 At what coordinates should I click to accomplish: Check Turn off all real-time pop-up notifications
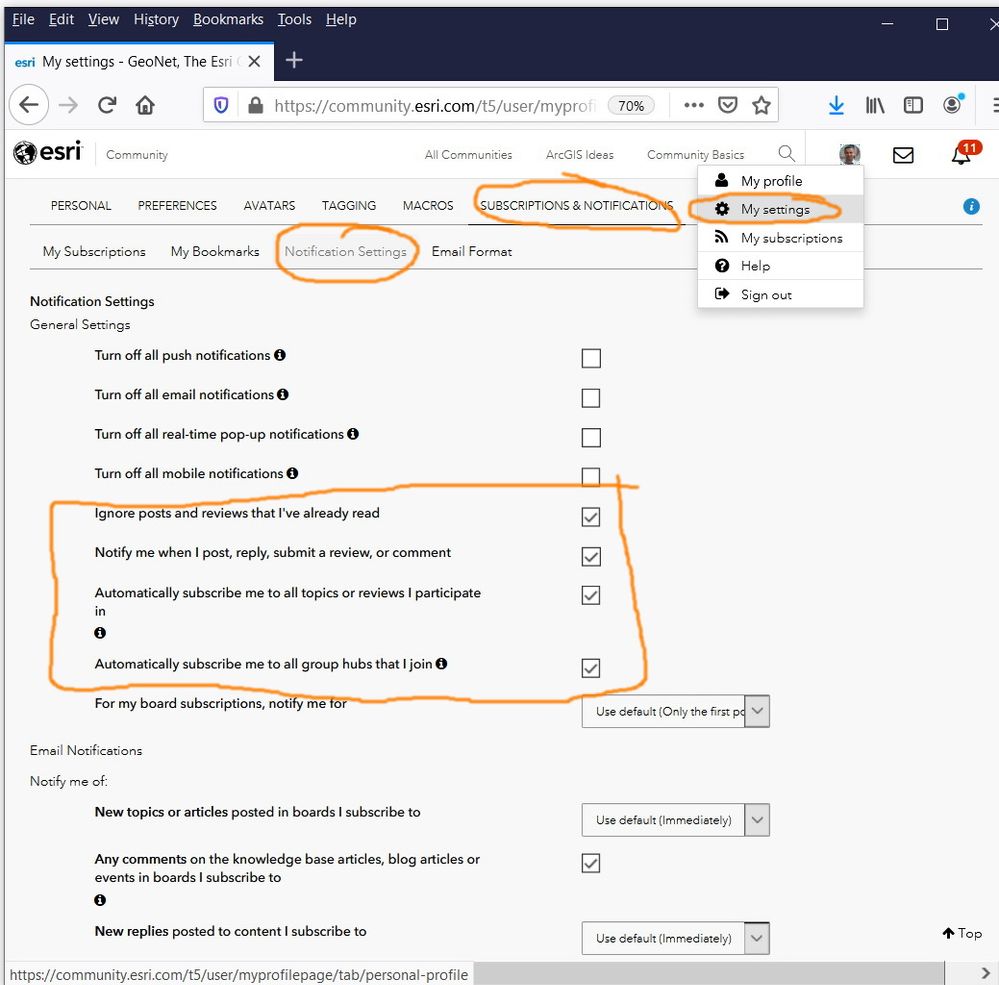coord(591,438)
